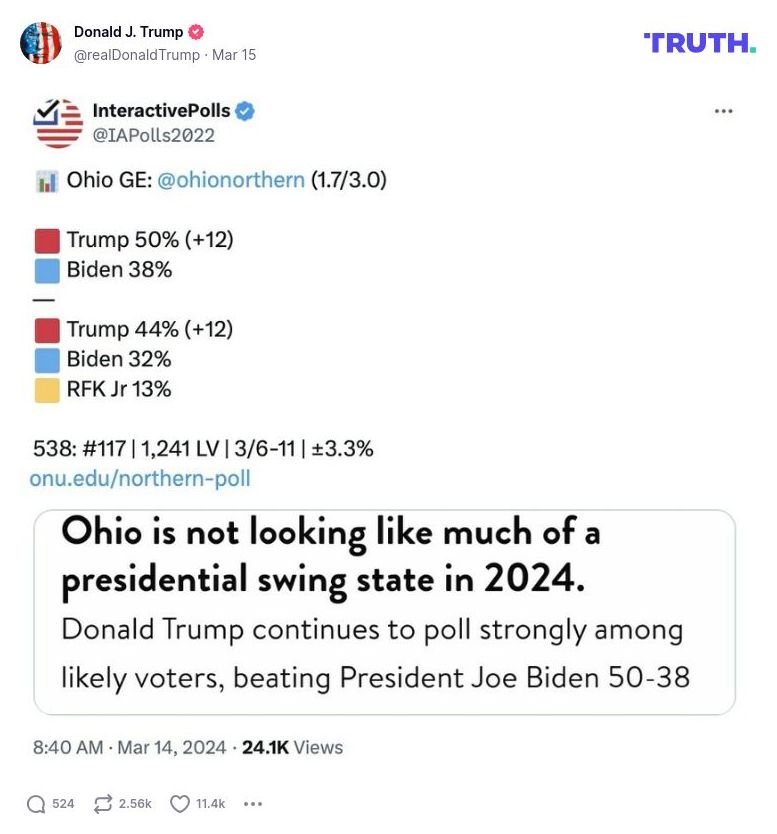Click the bar chart emoji before Ohio GE

pos(47,180)
